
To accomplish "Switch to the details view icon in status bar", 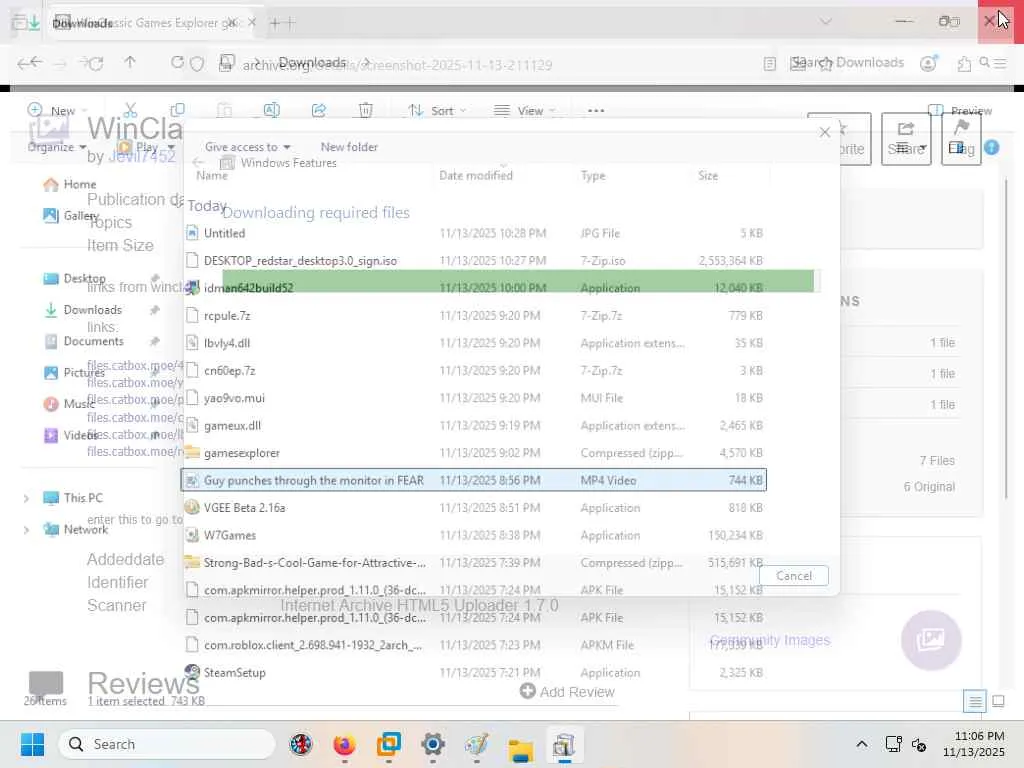I will [974, 701].
